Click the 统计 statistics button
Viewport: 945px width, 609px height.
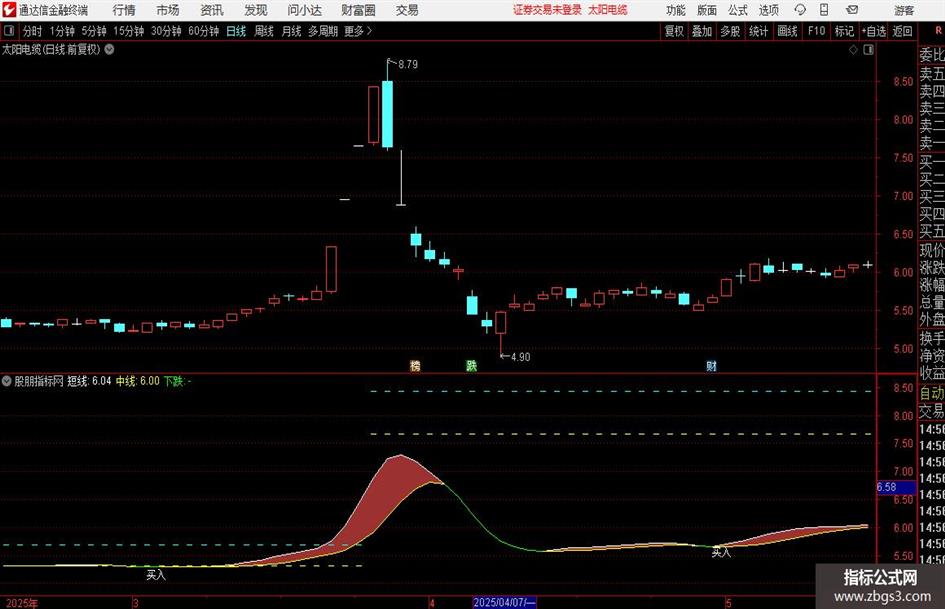tap(758, 31)
